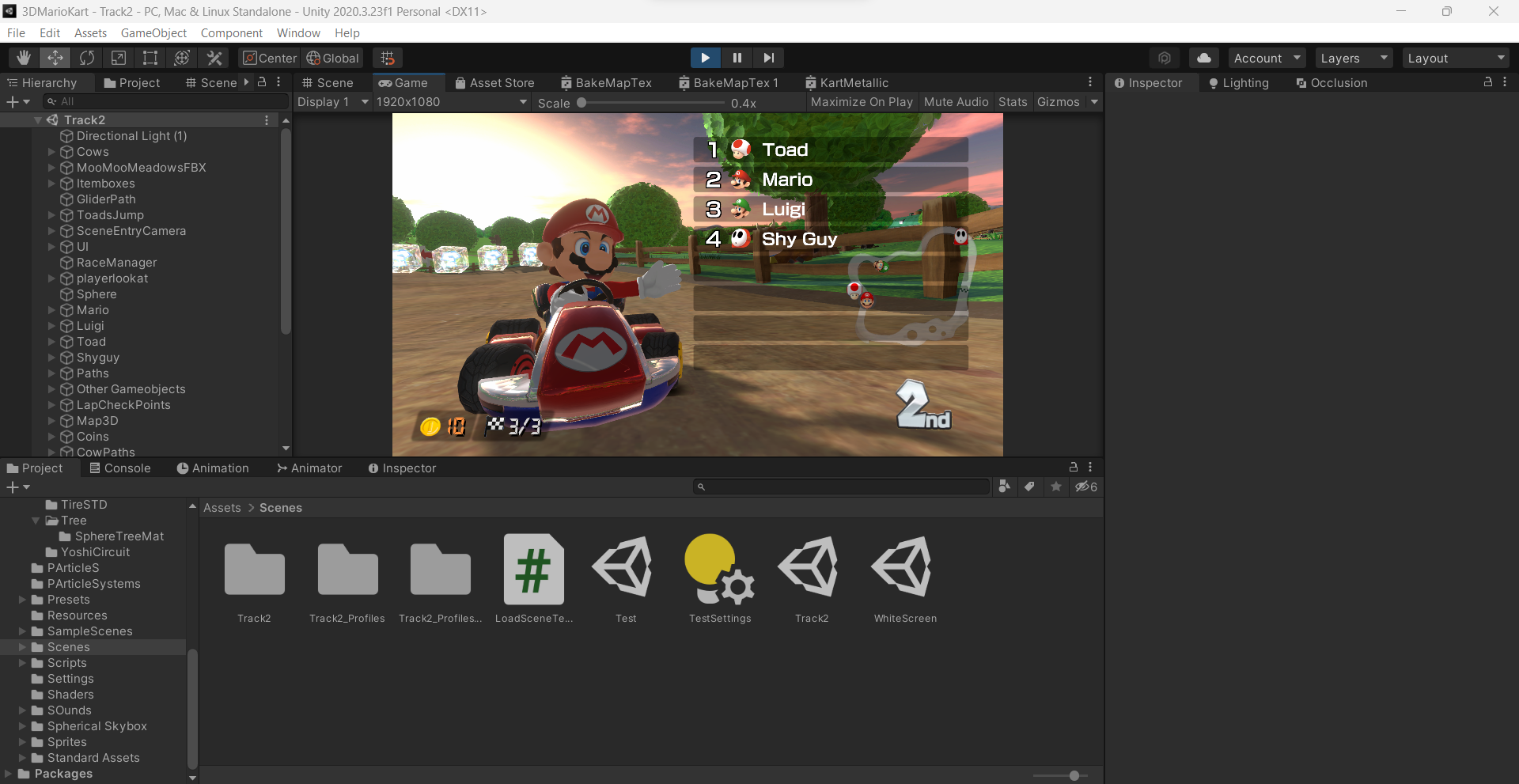Expand the Cows object in Hierarchy
The width and height of the screenshot is (1519, 784).
(51, 152)
